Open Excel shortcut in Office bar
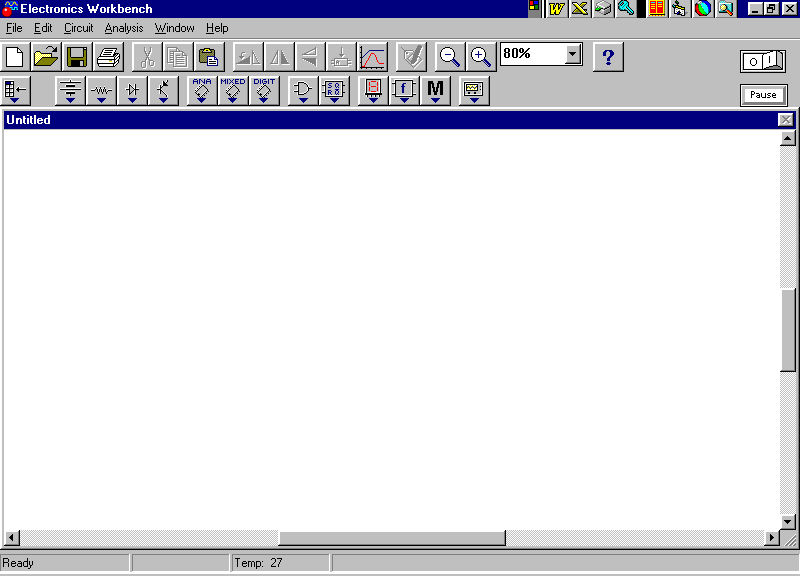The image size is (800, 576). click(x=580, y=9)
